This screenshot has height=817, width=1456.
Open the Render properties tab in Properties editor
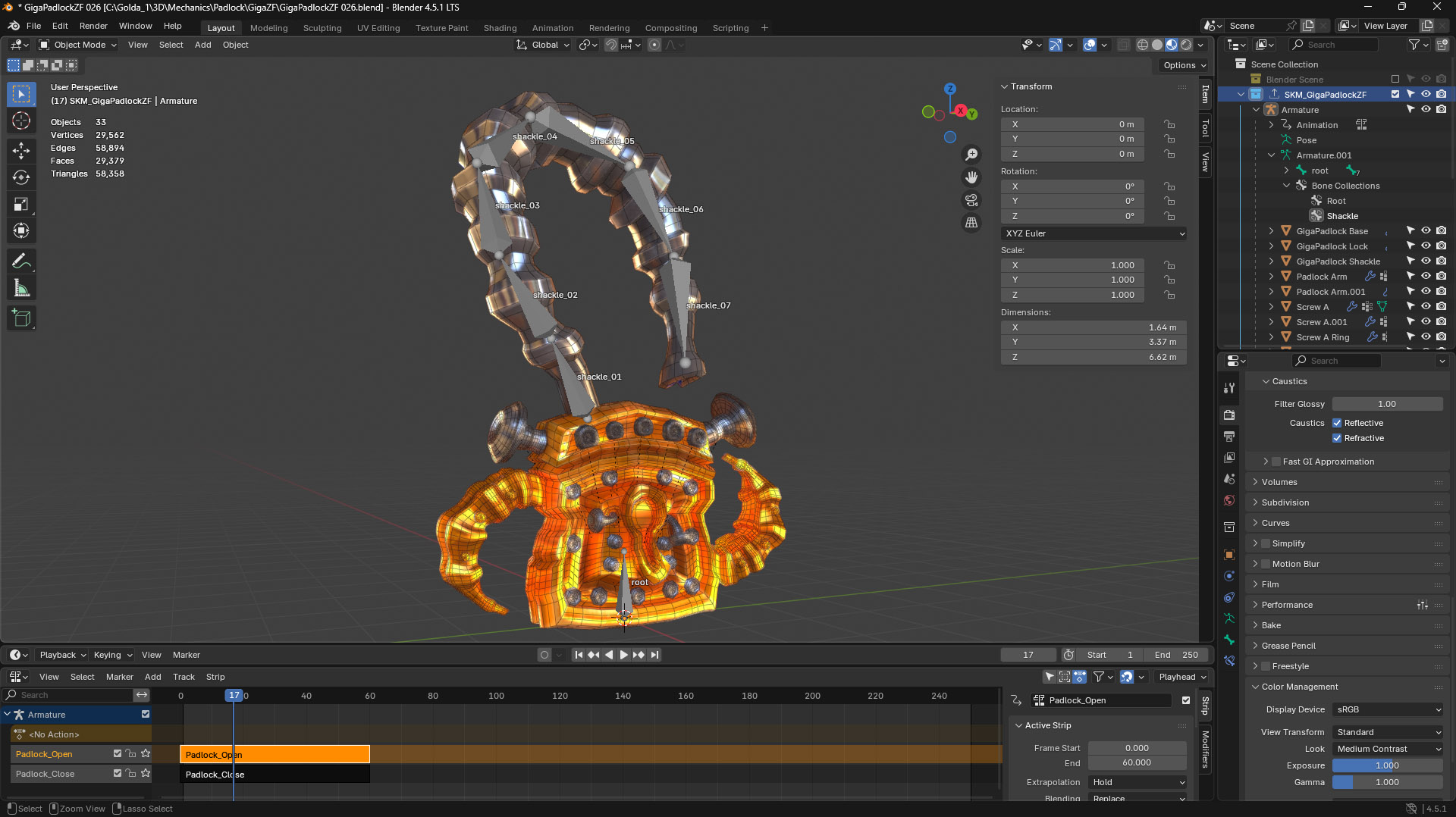tap(1229, 415)
